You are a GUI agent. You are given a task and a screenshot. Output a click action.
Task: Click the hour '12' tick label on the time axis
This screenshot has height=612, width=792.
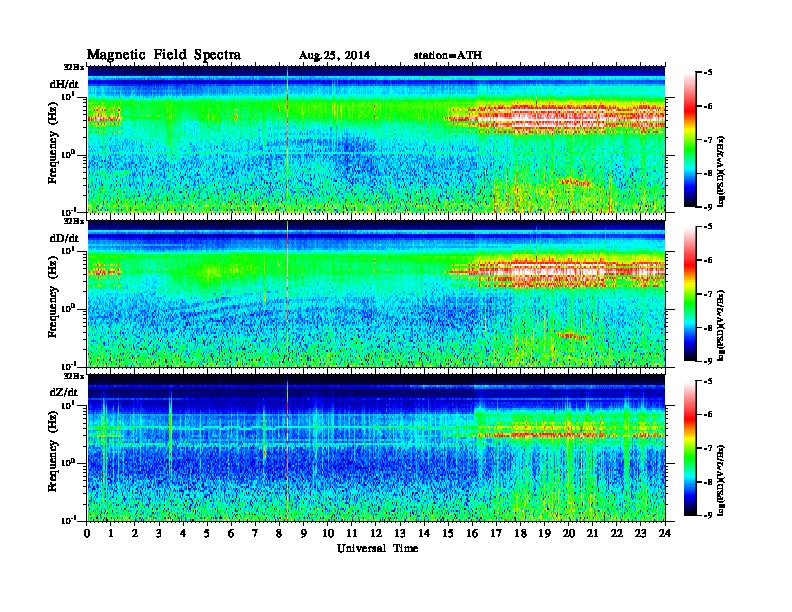(376, 534)
